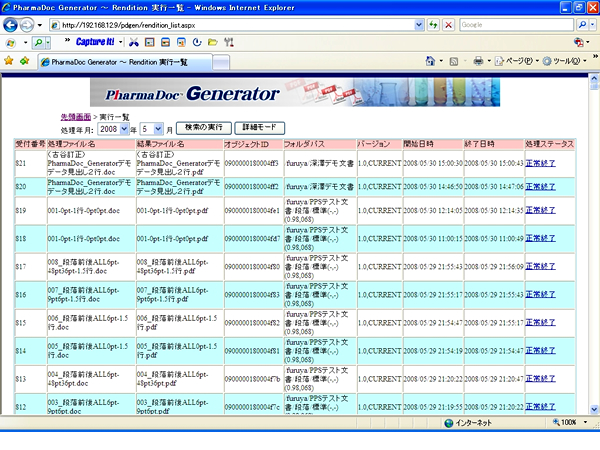600x450 pixels.
Task: Stop page loading with the red X icon
Action: (x=448, y=25)
